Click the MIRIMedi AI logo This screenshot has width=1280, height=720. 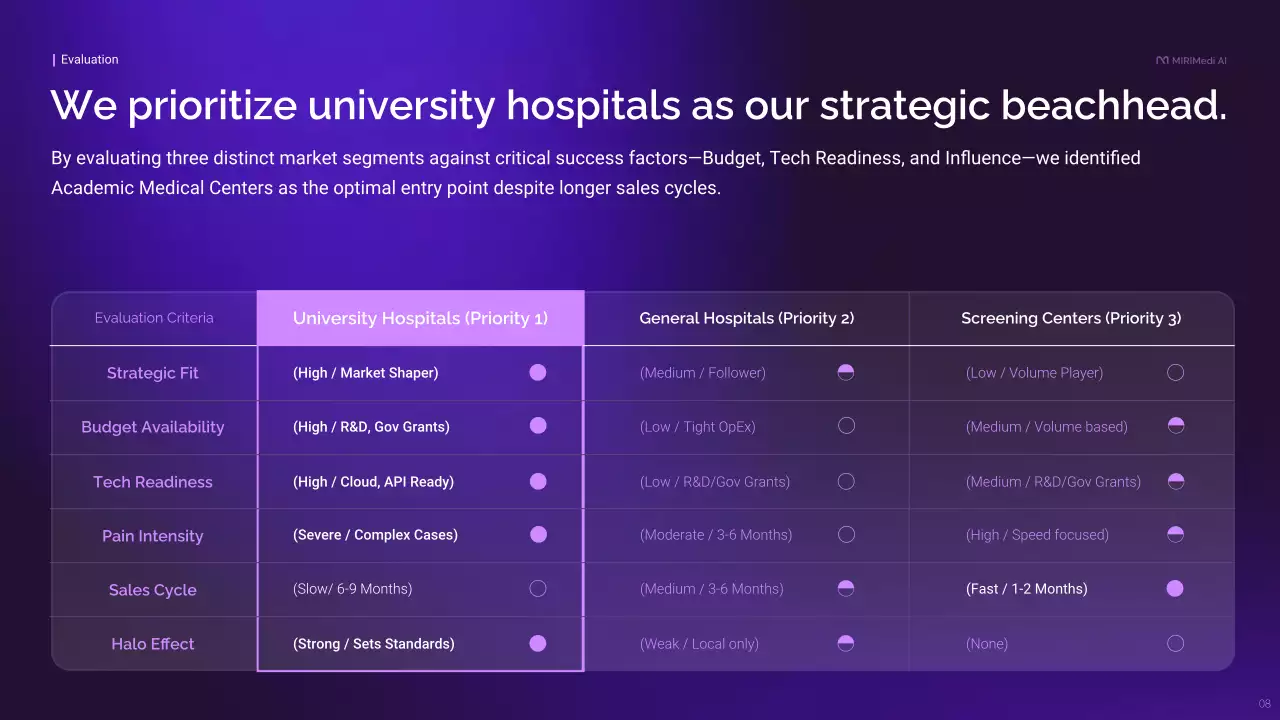[1191, 60]
